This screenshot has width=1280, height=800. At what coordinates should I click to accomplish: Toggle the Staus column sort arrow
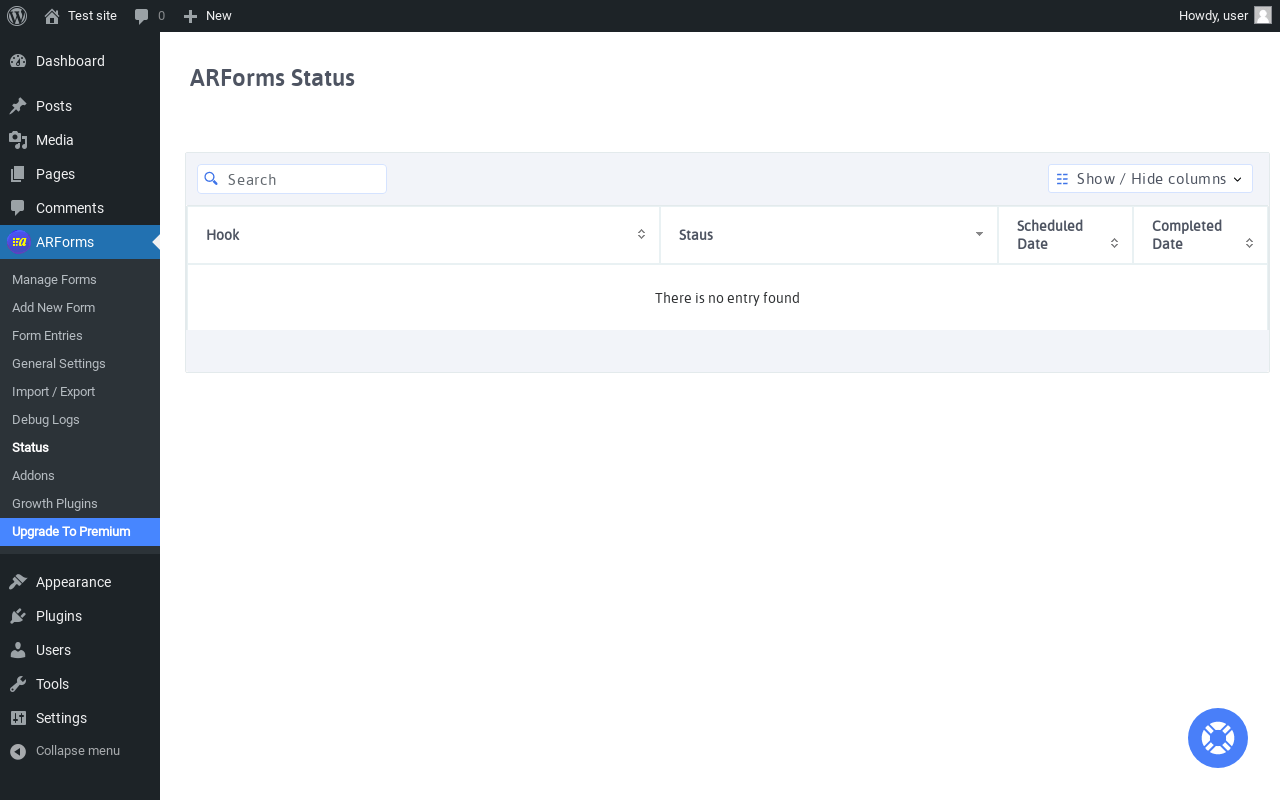[x=979, y=234]
